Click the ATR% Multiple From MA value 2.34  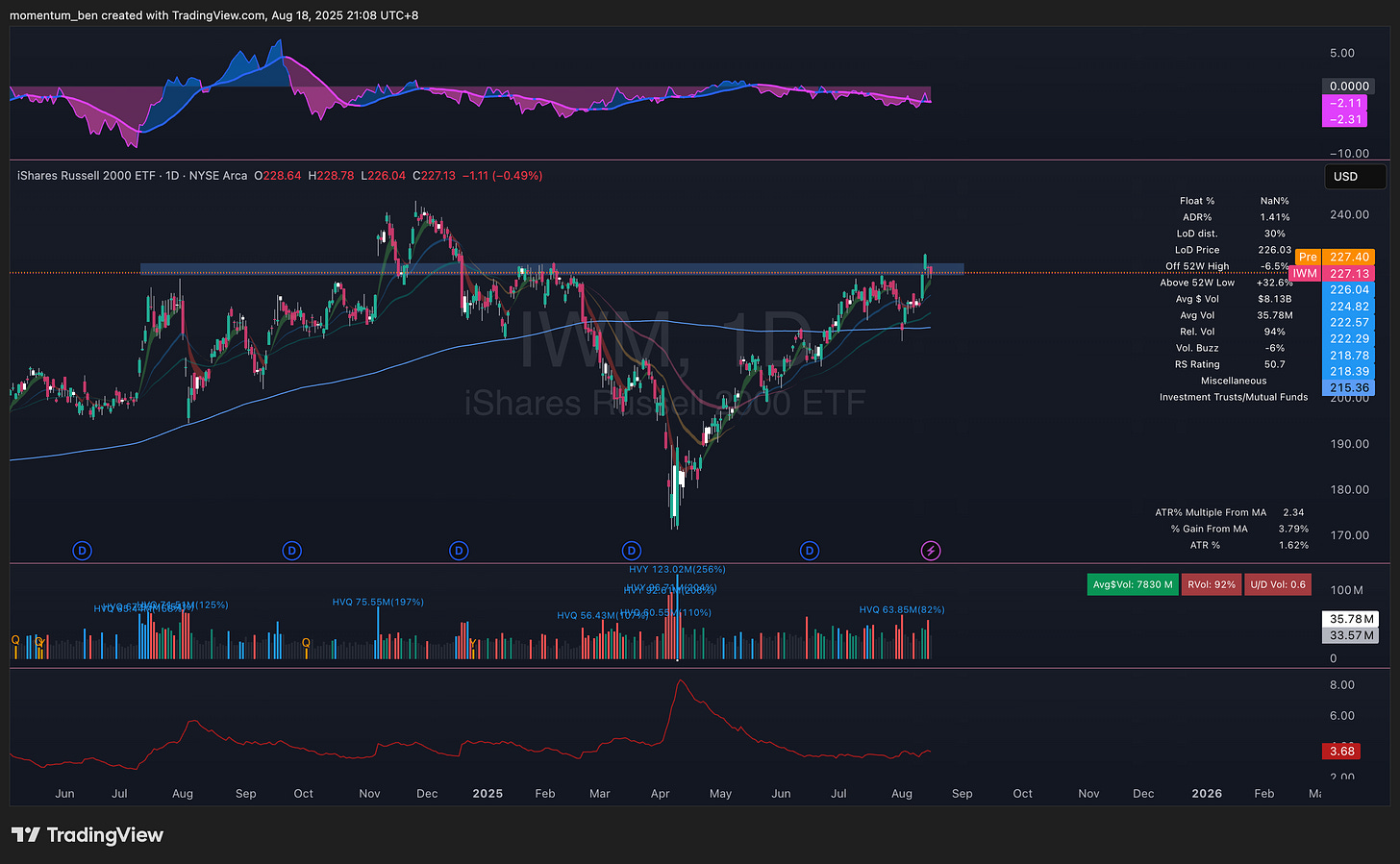coord(1293,512)
